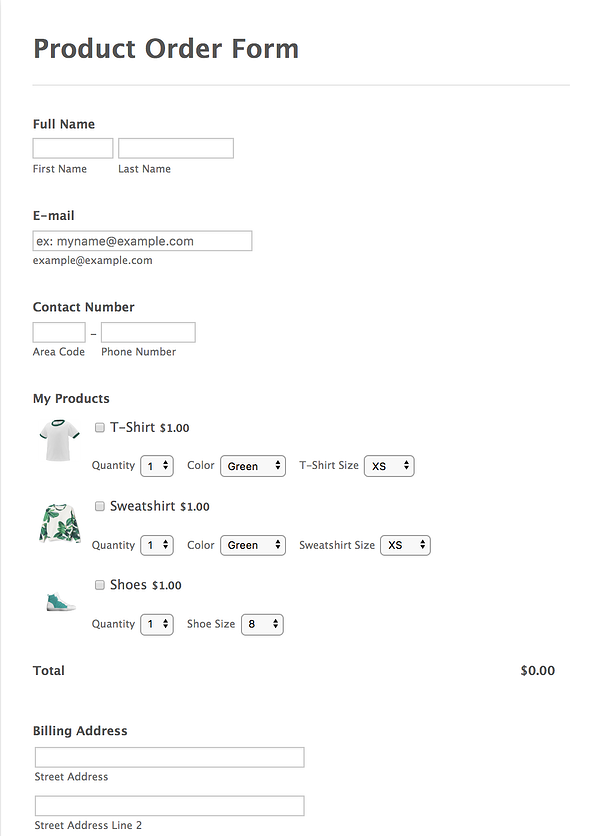Expand the Sweatshirt Size dropdown

405,545
